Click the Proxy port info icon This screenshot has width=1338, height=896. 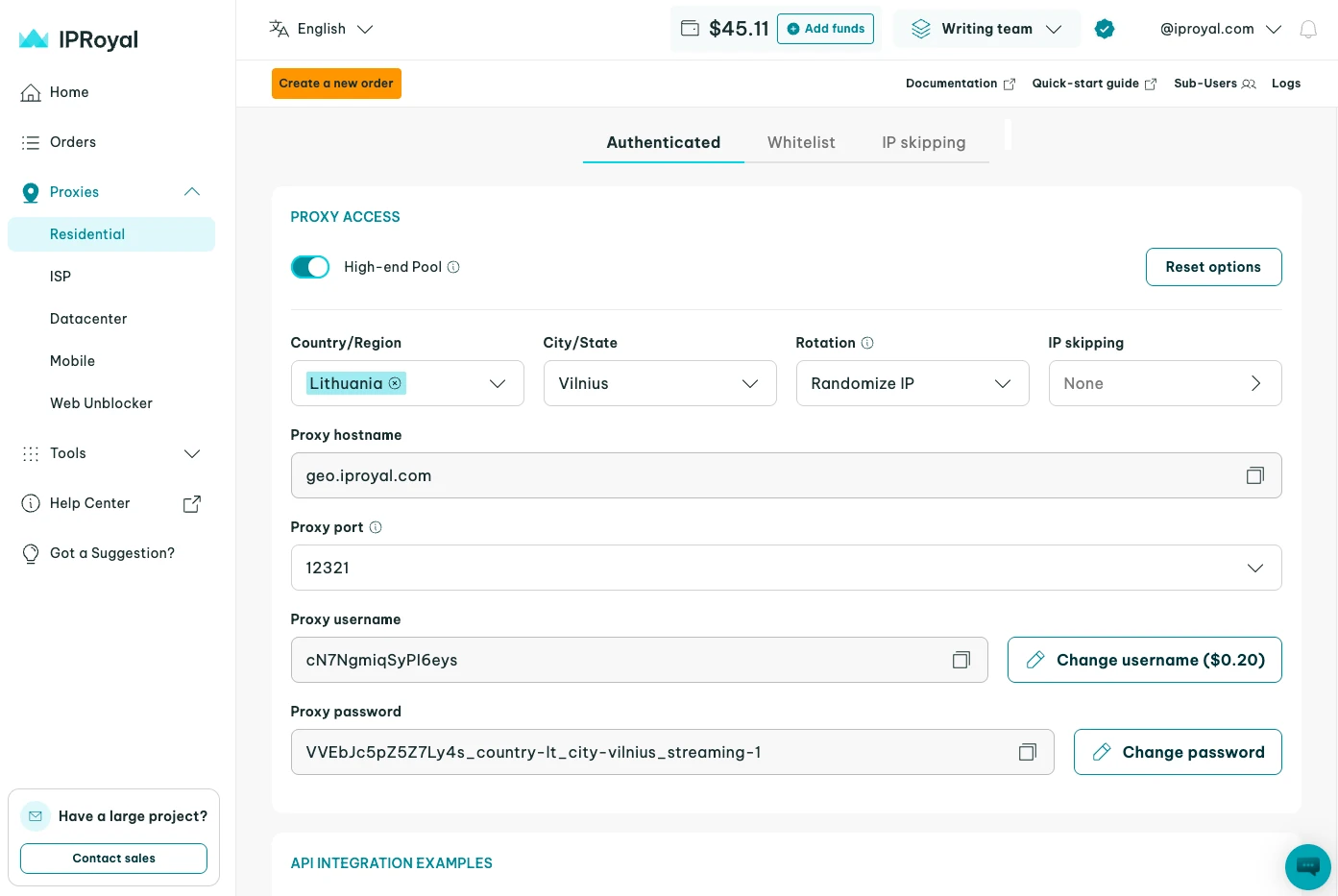tap(375, 526)
